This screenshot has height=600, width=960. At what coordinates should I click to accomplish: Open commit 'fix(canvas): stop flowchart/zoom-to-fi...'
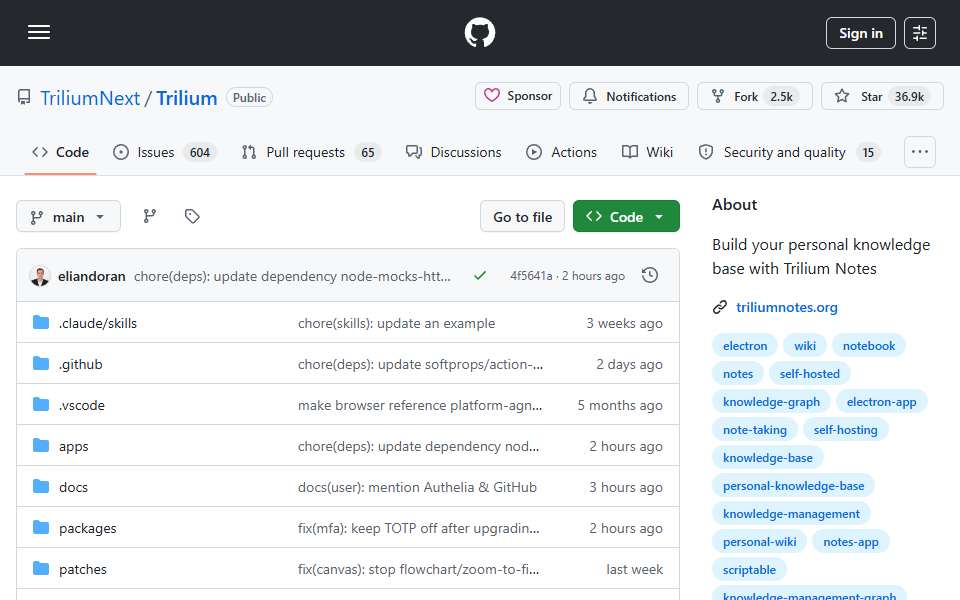tap(418, 569)
